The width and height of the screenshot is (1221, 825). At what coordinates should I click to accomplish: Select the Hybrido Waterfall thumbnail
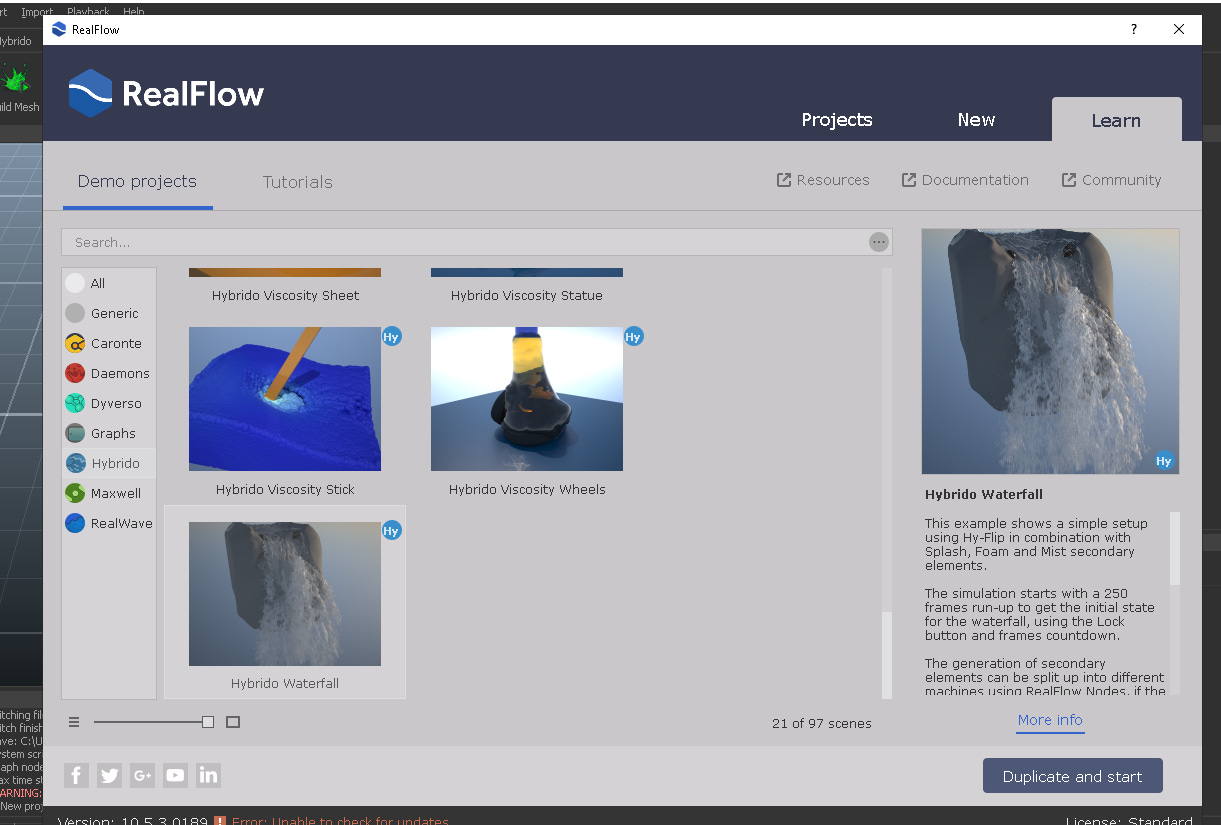coord(285,594)
